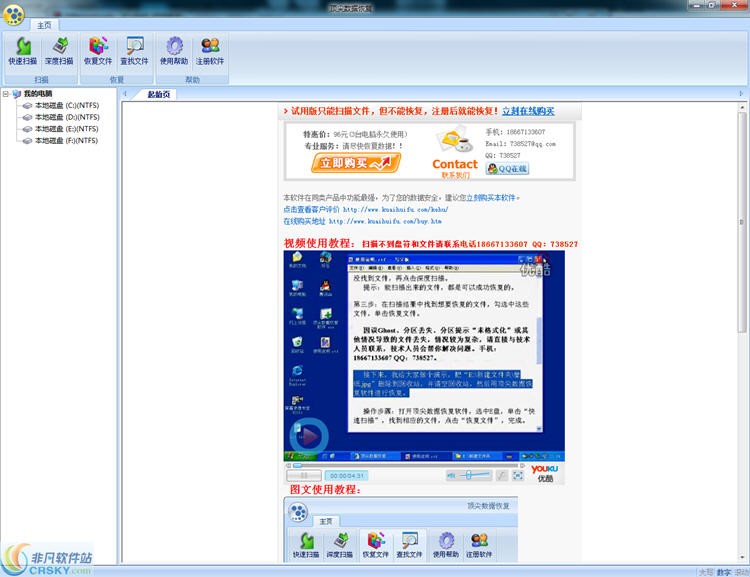The image size is (750, 577).
Task: Click the video pause button below player
Action: [304, 476]
